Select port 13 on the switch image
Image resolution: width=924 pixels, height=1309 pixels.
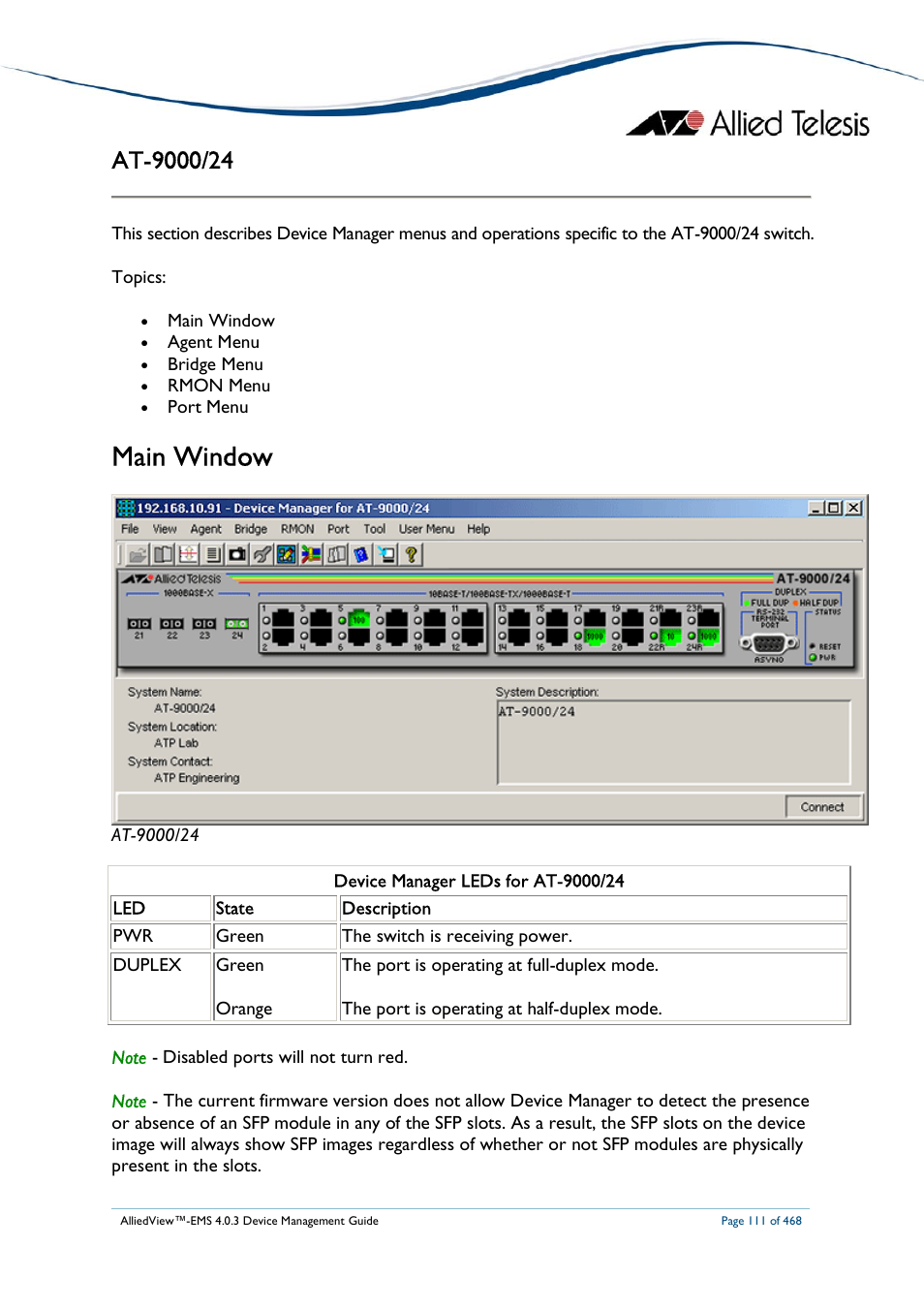click(519, 618)
